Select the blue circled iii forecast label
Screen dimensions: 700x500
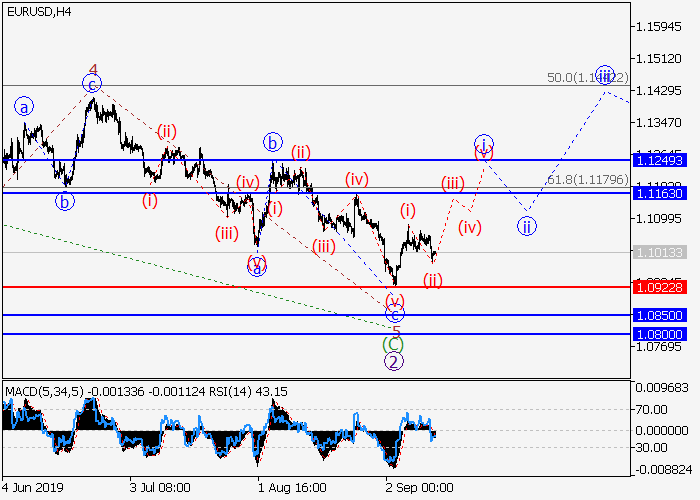[603, 74]
